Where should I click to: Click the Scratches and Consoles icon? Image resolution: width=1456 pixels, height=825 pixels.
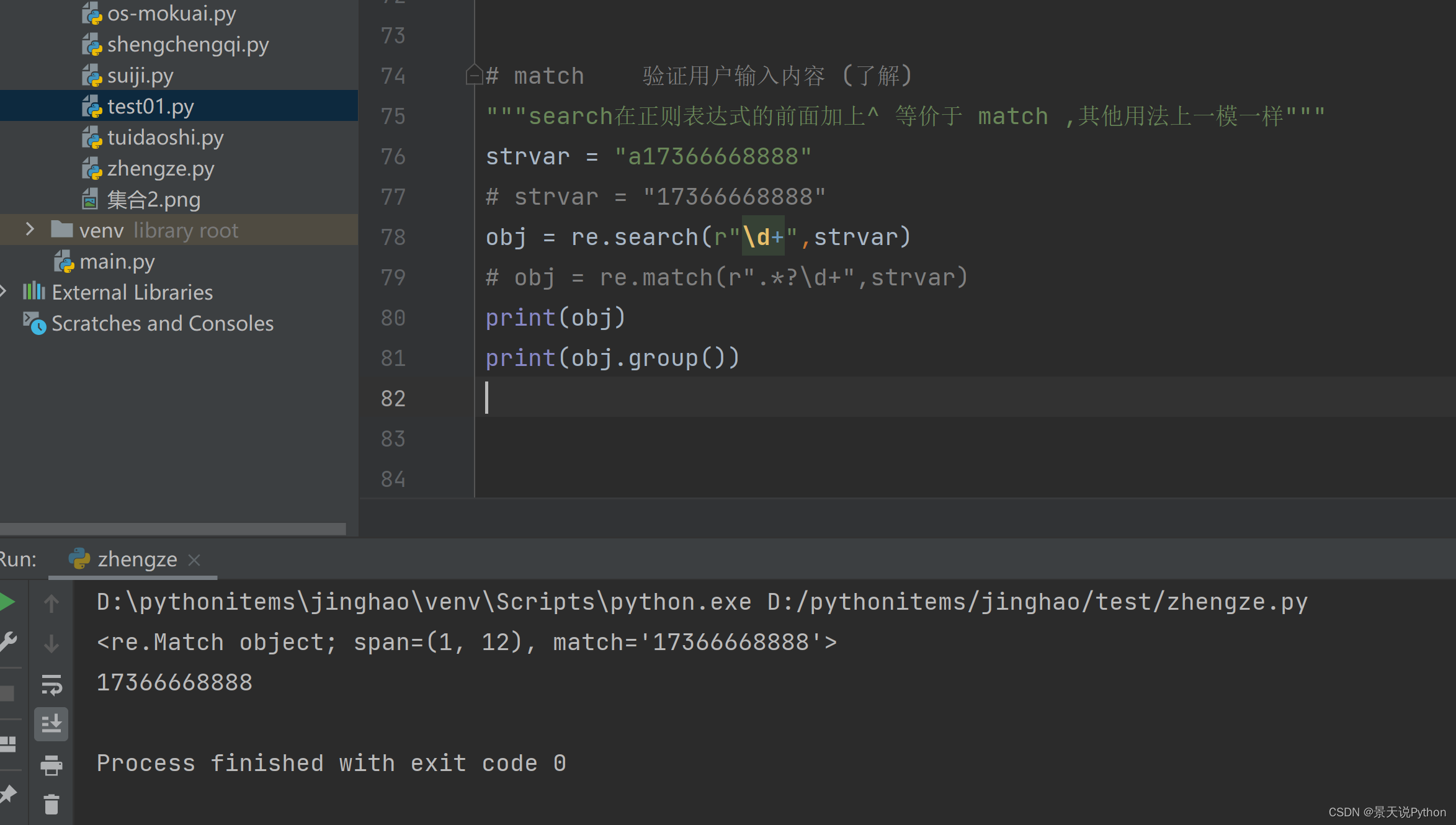coord(34,323)
